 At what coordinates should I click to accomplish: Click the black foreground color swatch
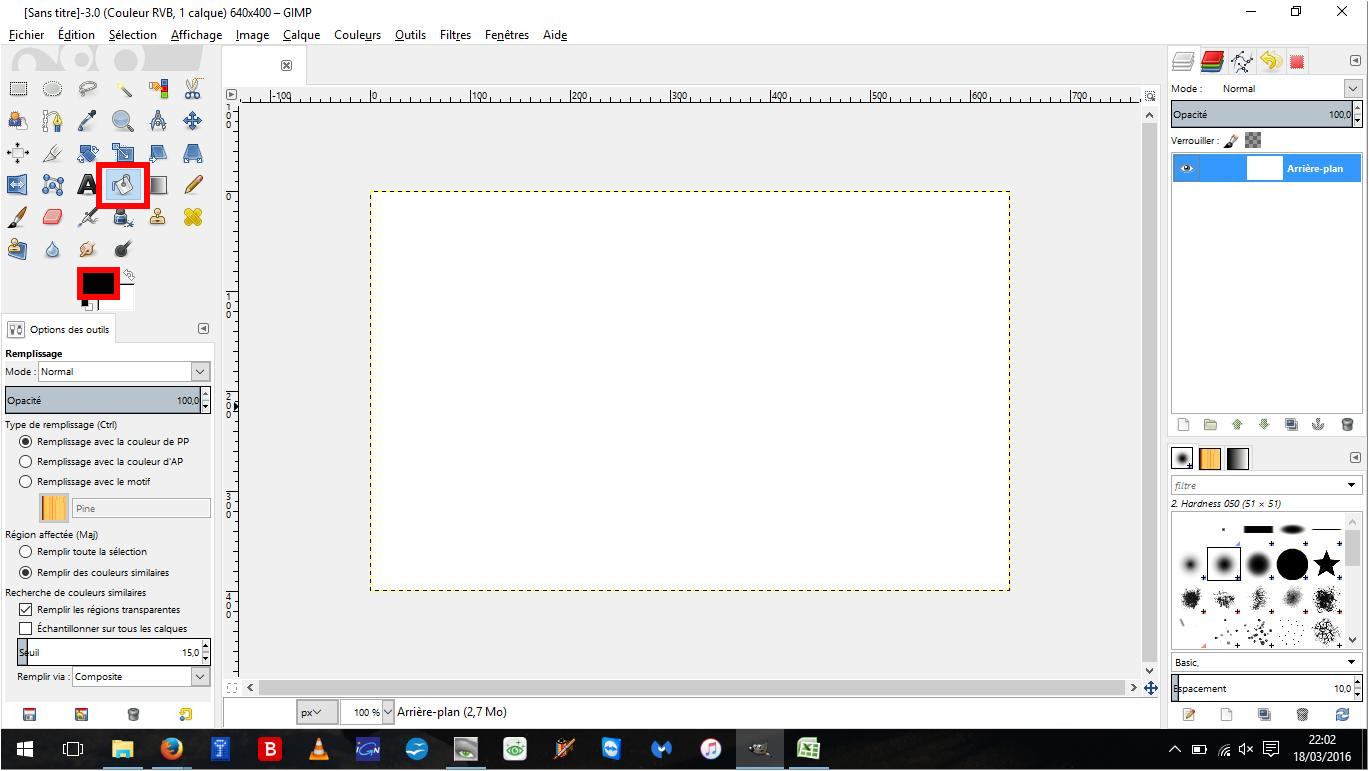(98, 283)
